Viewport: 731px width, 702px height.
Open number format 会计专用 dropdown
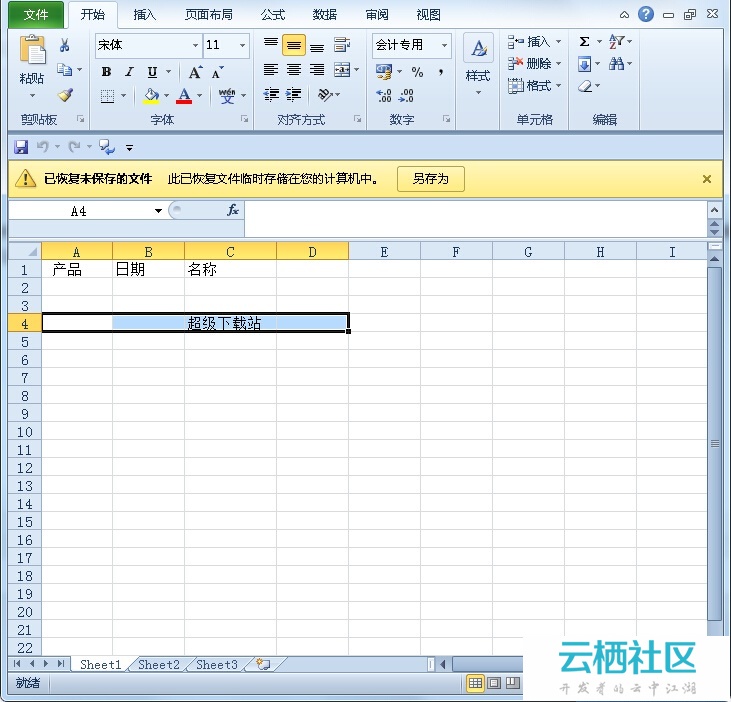point(444,45)
